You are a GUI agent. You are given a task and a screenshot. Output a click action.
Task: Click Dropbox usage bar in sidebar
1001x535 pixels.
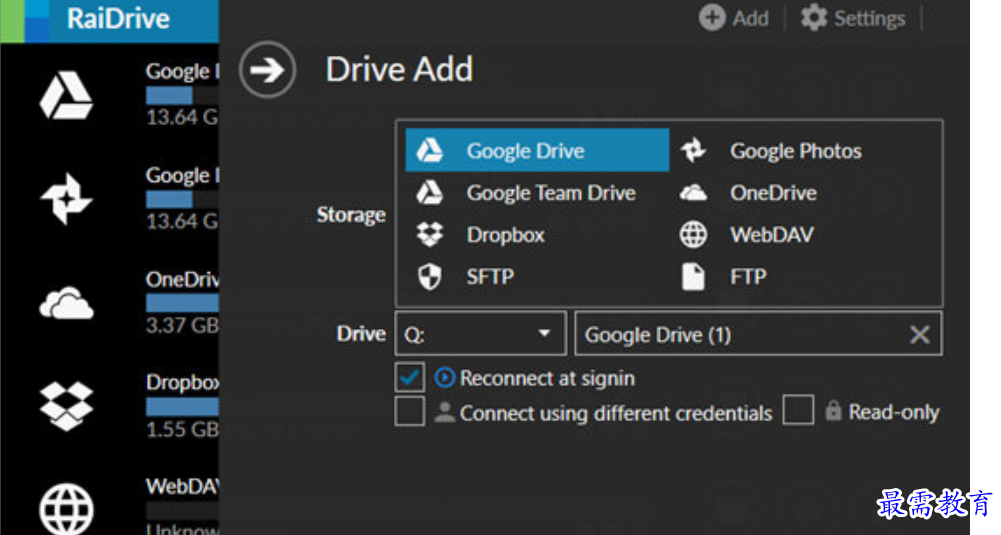(183, 407)
